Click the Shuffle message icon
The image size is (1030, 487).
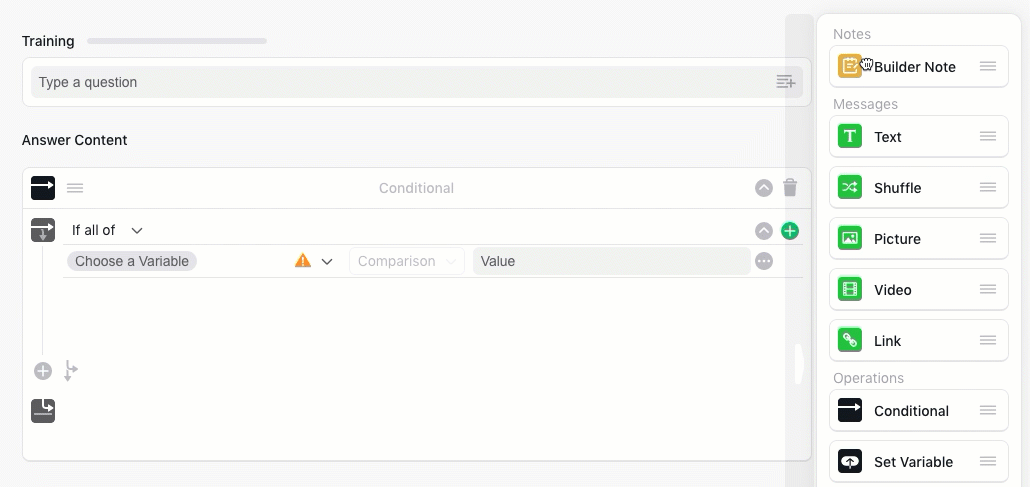click(850, 188)
